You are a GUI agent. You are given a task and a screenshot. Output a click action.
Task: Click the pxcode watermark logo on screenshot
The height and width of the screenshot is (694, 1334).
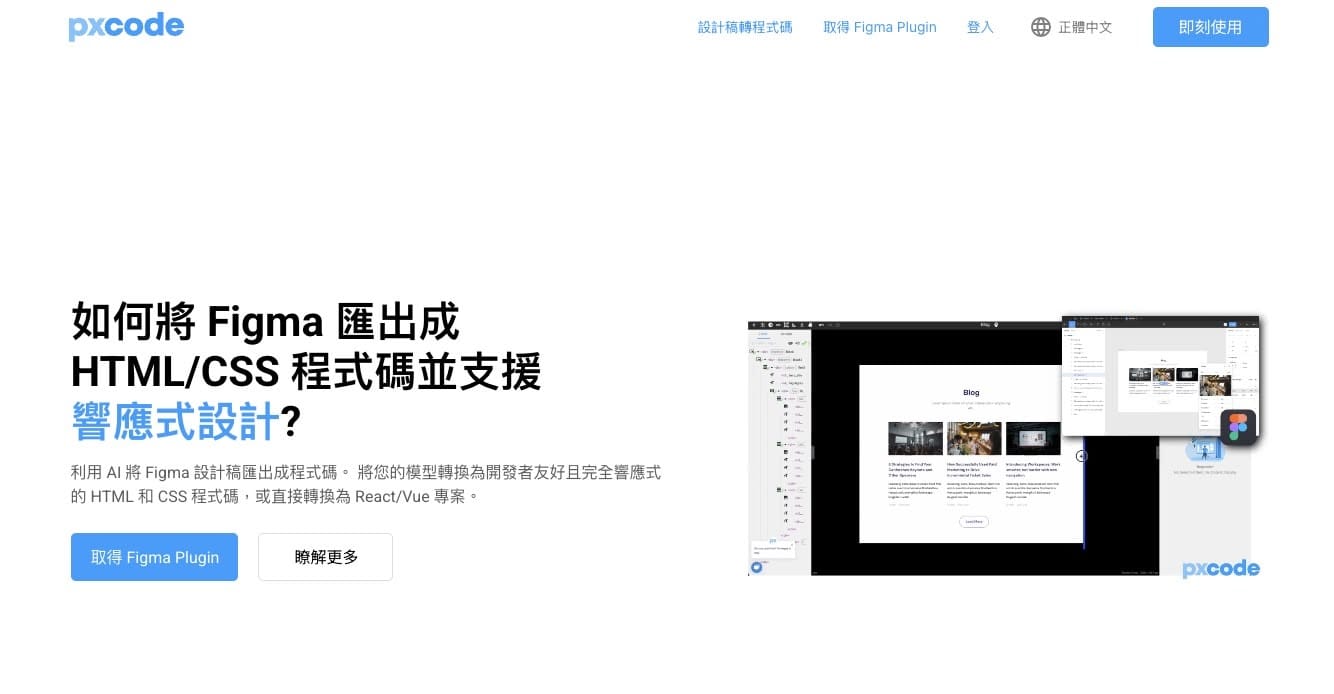pyautogui.click(x=1220, y=568)
